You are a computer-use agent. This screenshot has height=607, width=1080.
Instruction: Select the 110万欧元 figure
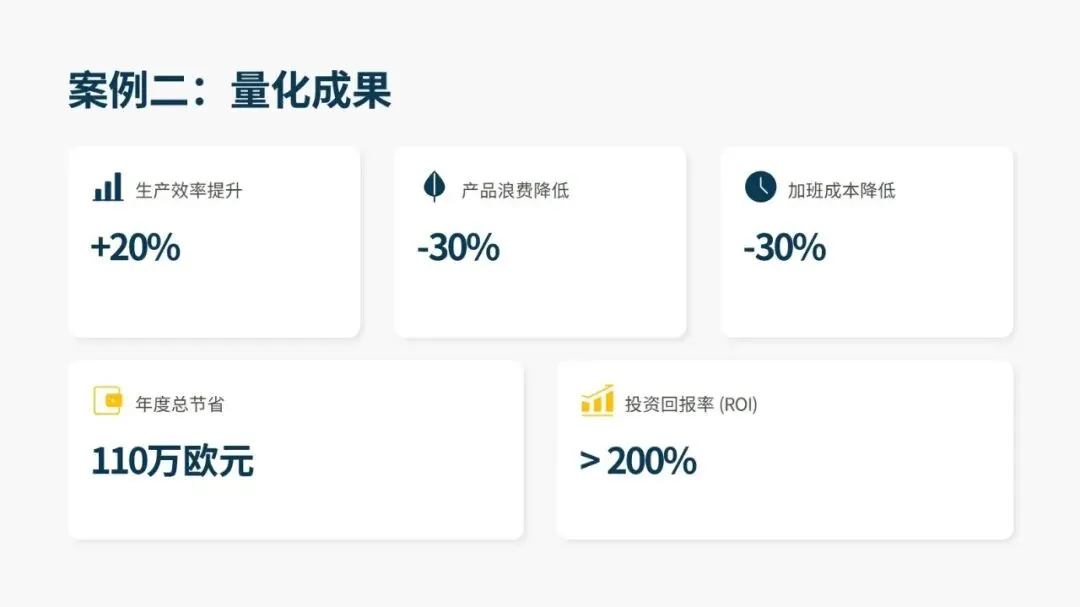coord(172,461)
